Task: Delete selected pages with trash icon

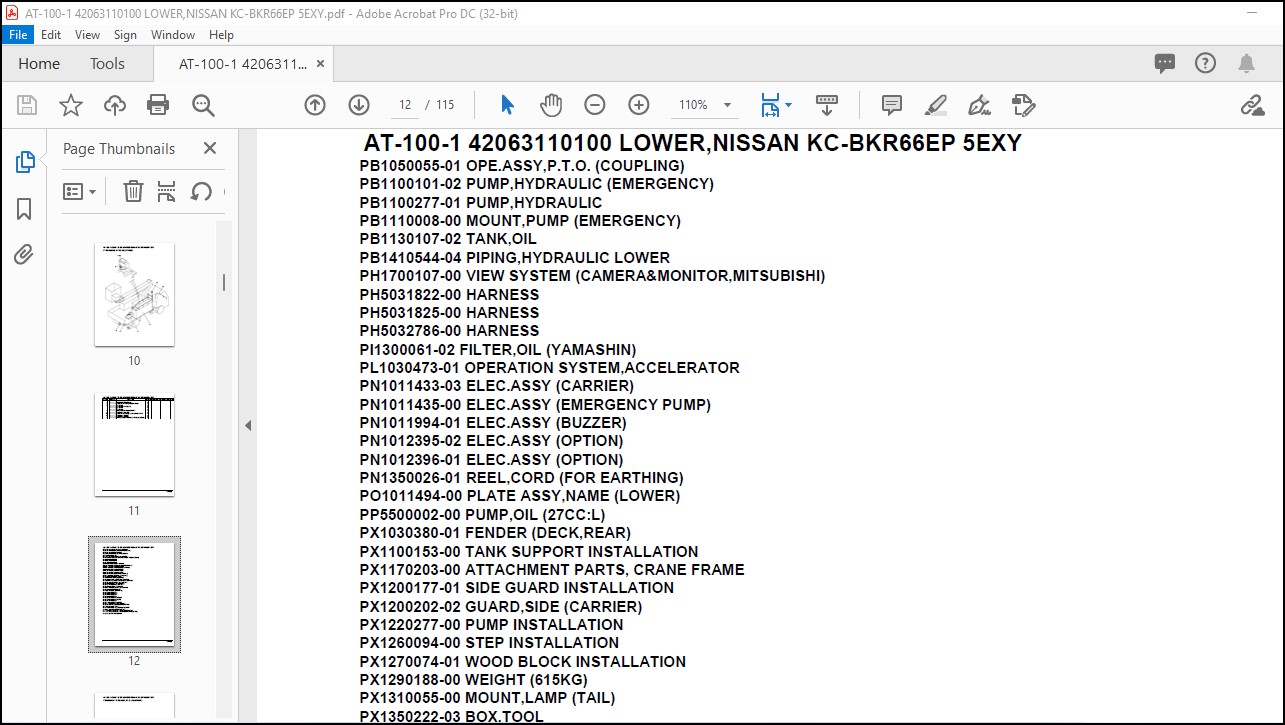Action: click(x=133, y=191)
